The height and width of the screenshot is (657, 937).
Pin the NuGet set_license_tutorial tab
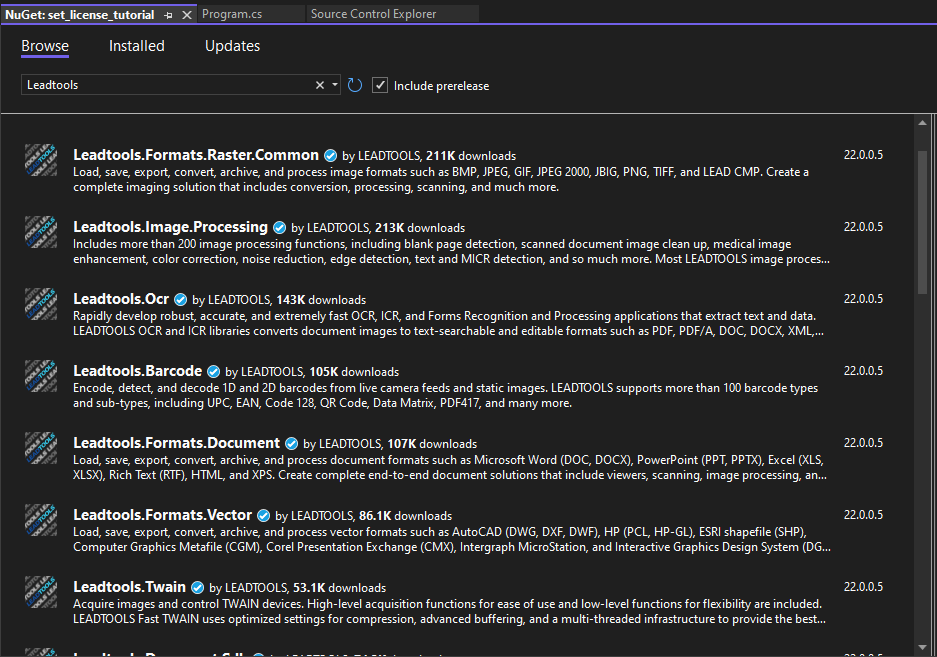click(x=169, y=15)
